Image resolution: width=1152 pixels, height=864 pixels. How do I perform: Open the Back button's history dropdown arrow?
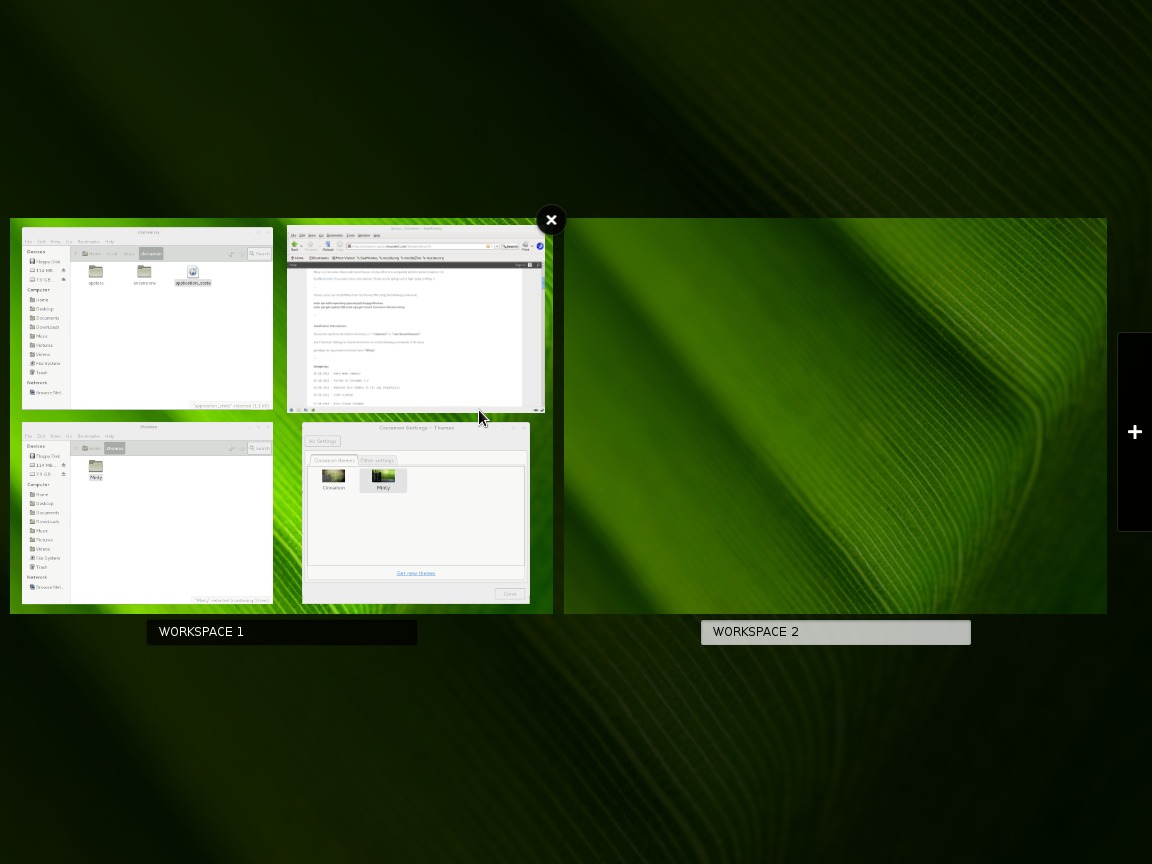coord(301,245)
